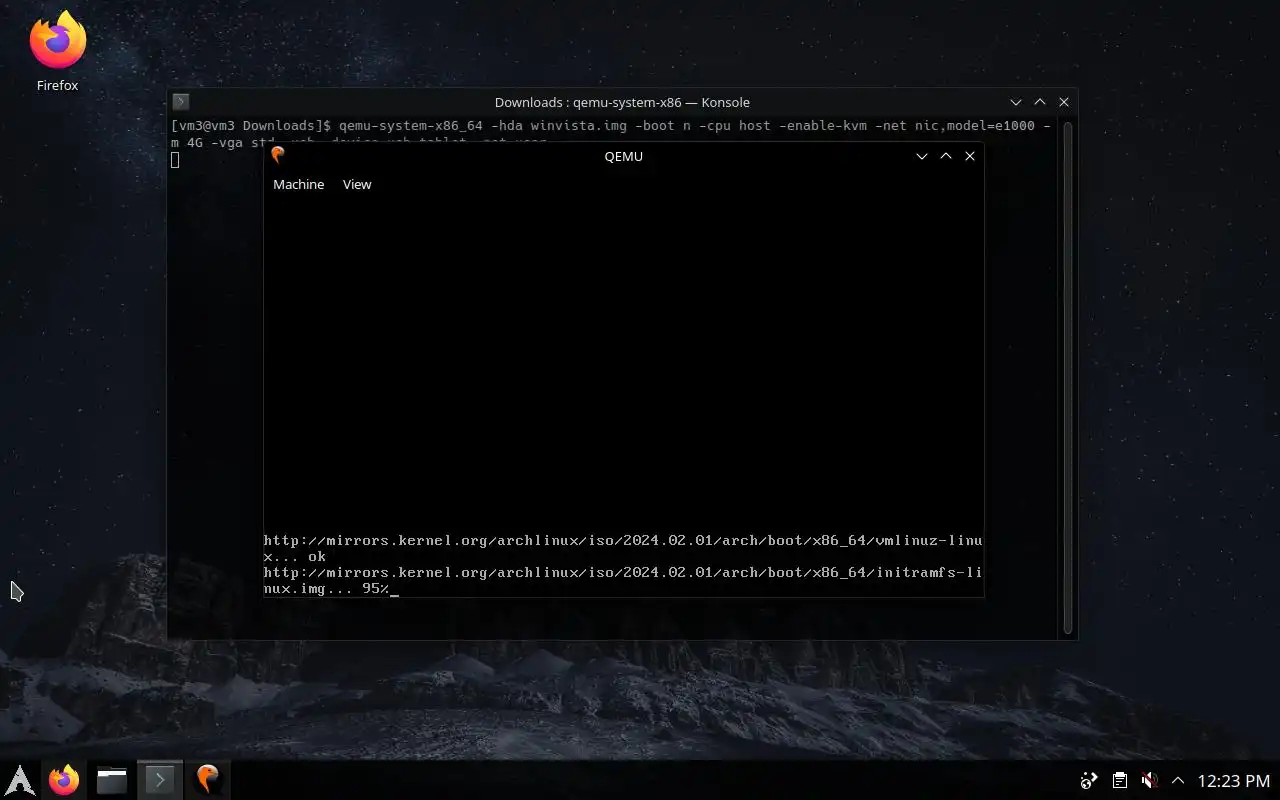Switch to QEMU task in taskbar
This screenshot has height=800, width=1280.
207,779
